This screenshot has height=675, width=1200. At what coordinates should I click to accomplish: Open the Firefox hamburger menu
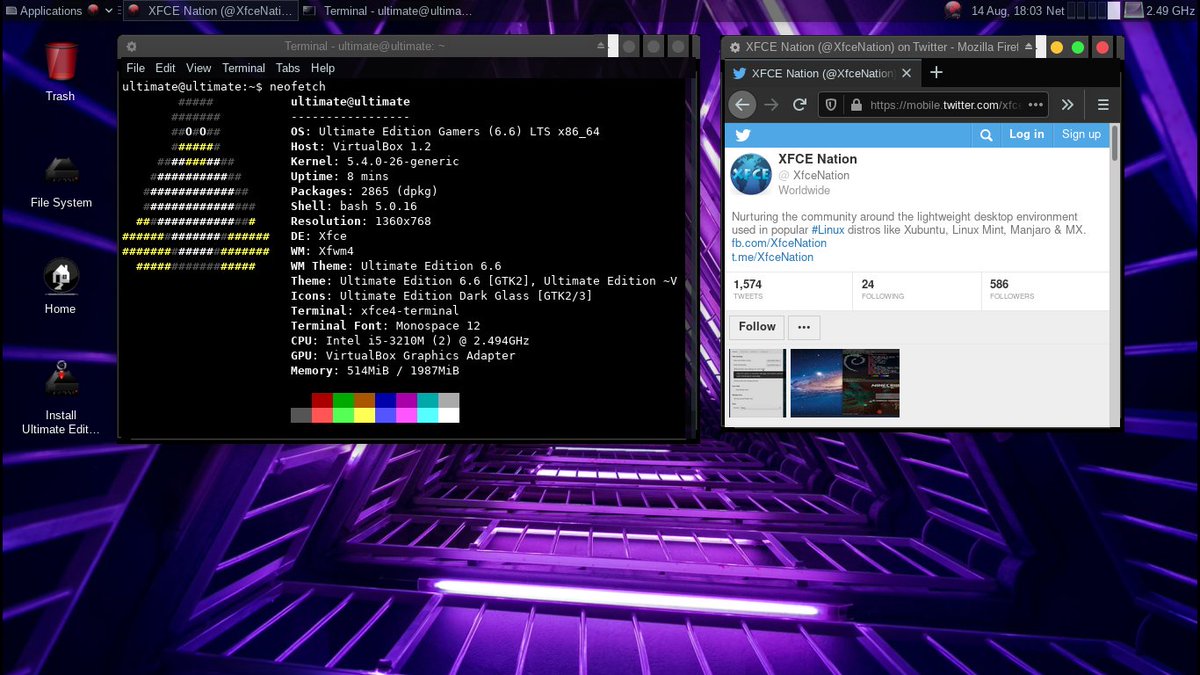1103,104
